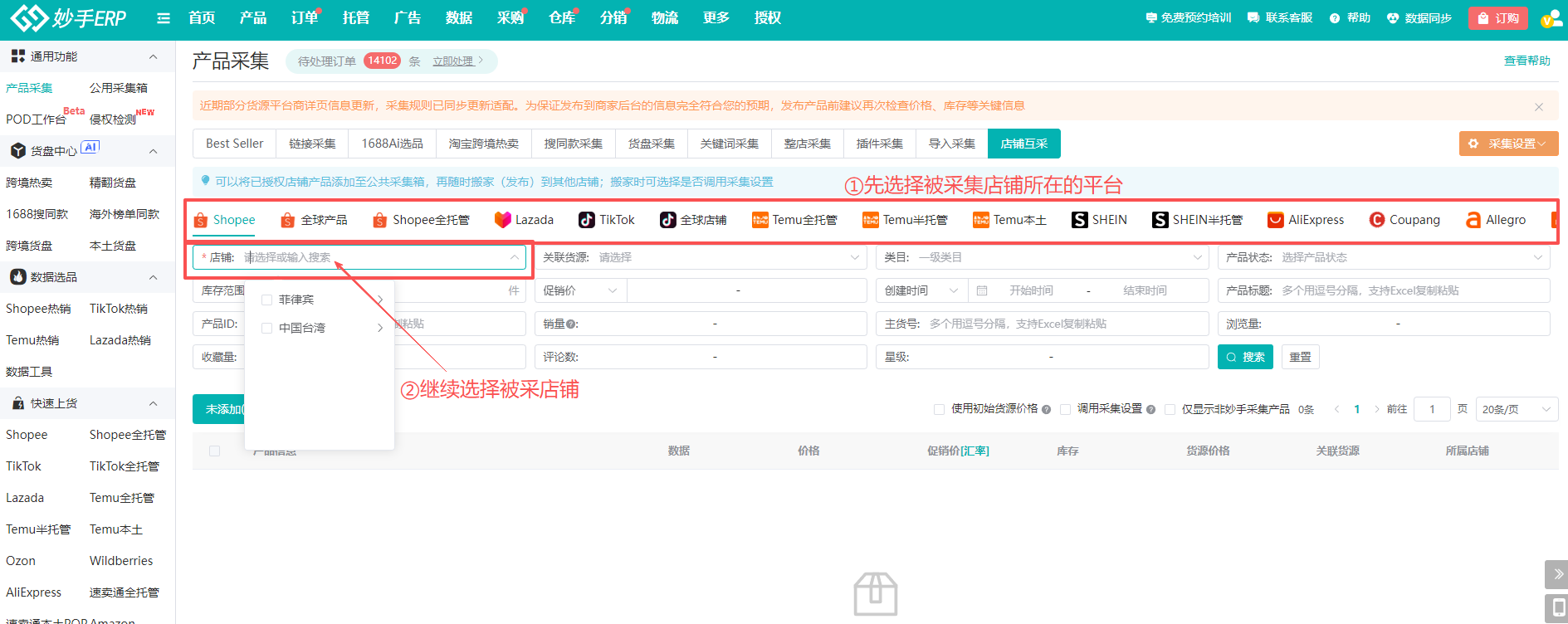Choose the SHEIN platform tab
This screenshot has width=1568, height=624.
[1099, 220]
